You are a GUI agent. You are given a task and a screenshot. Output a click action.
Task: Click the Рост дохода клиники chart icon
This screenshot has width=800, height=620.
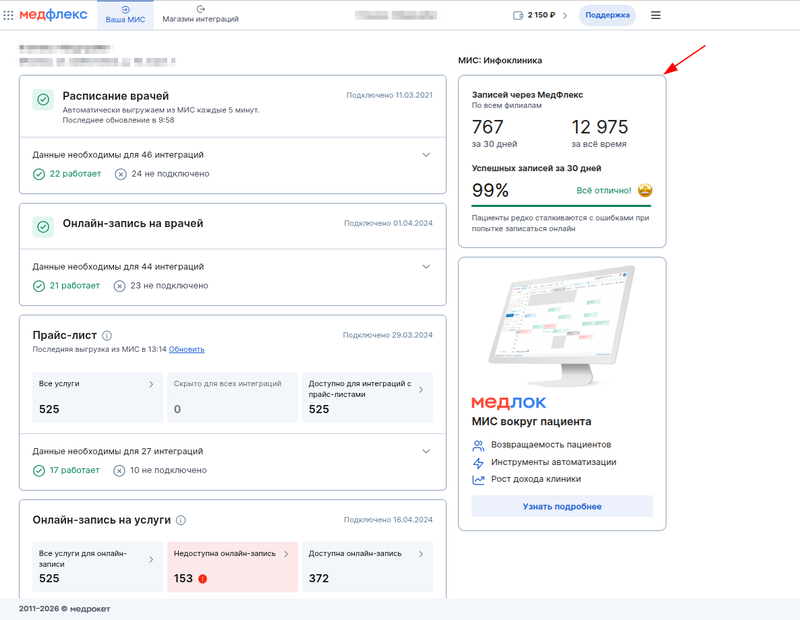[478, 479]
